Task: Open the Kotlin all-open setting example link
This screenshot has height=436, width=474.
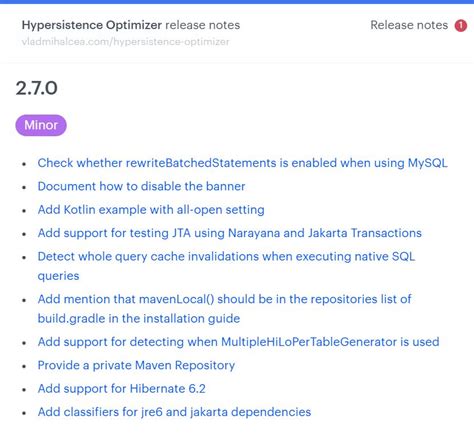Action: tap(151, 210)
